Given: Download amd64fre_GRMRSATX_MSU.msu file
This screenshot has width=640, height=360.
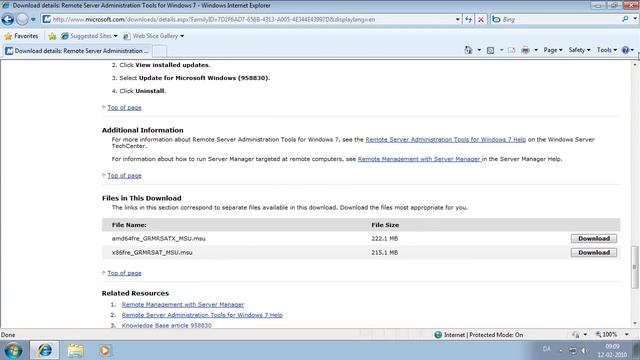Looking at the screenshot, I should (594, 238).
